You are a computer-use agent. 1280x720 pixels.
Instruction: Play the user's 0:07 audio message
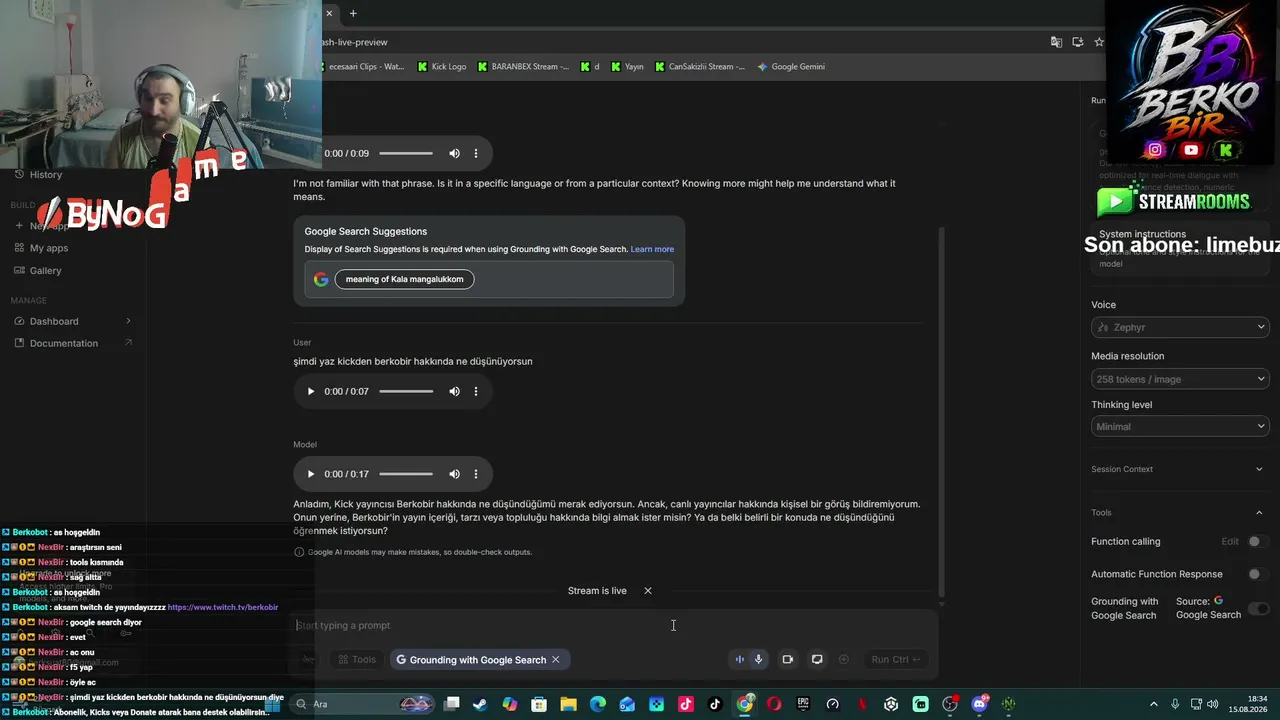tap(311, 391)
